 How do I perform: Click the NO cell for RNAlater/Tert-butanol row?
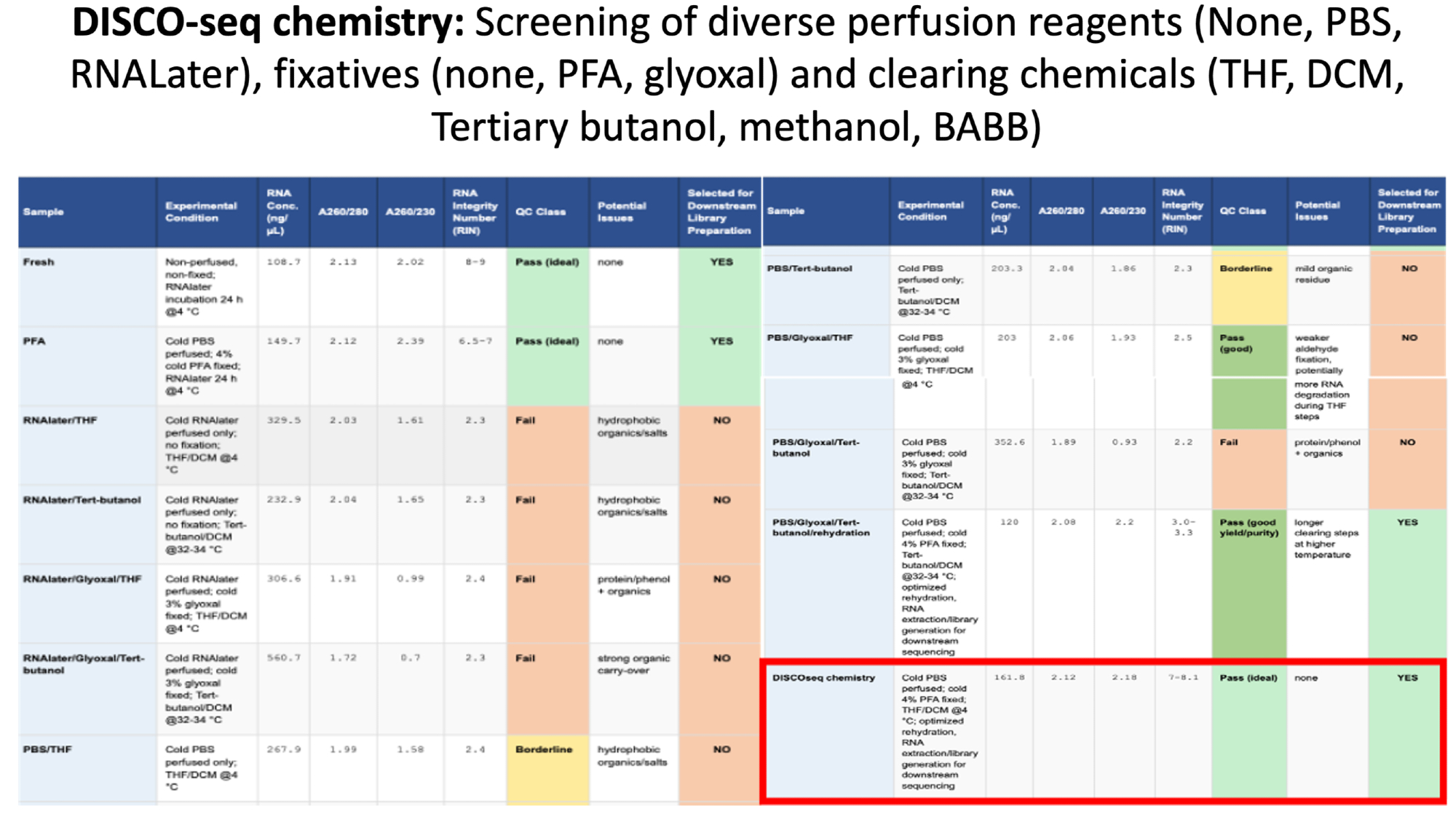click(x=721, y=500)
